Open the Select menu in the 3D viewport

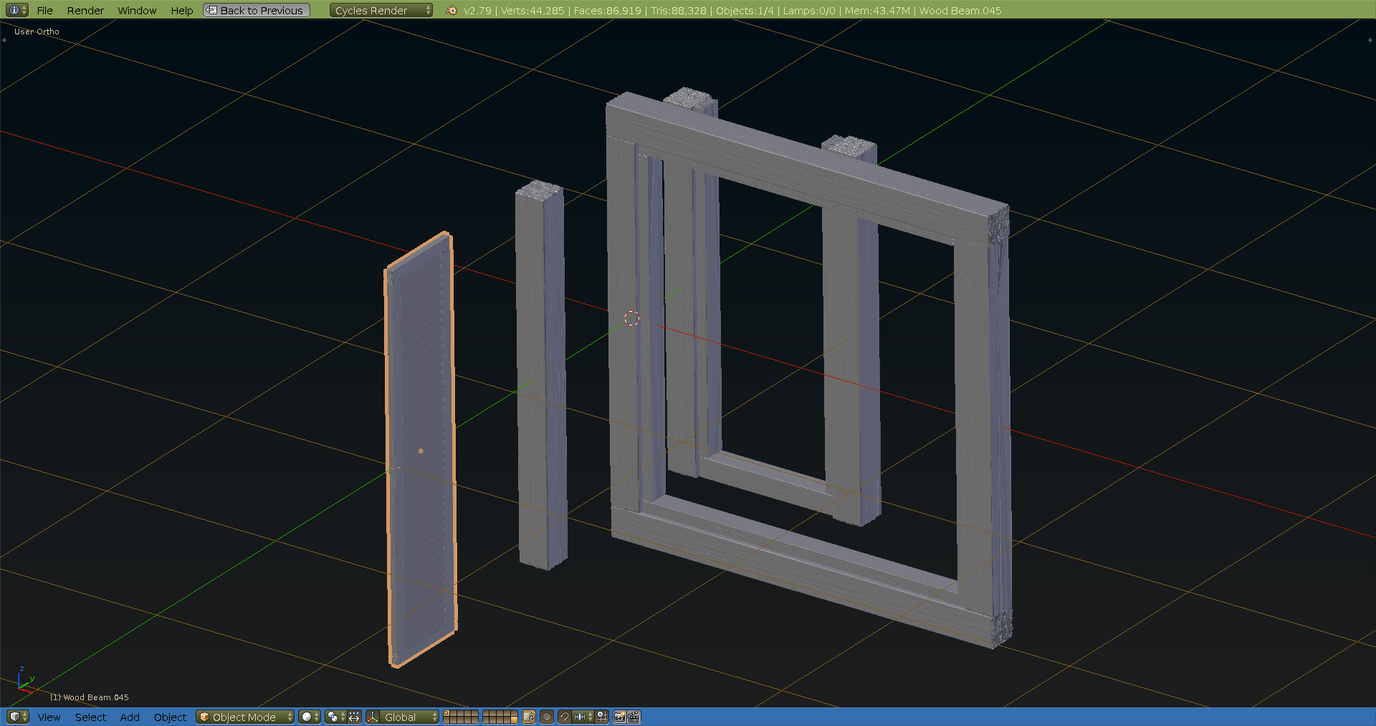tap(90, 717)
